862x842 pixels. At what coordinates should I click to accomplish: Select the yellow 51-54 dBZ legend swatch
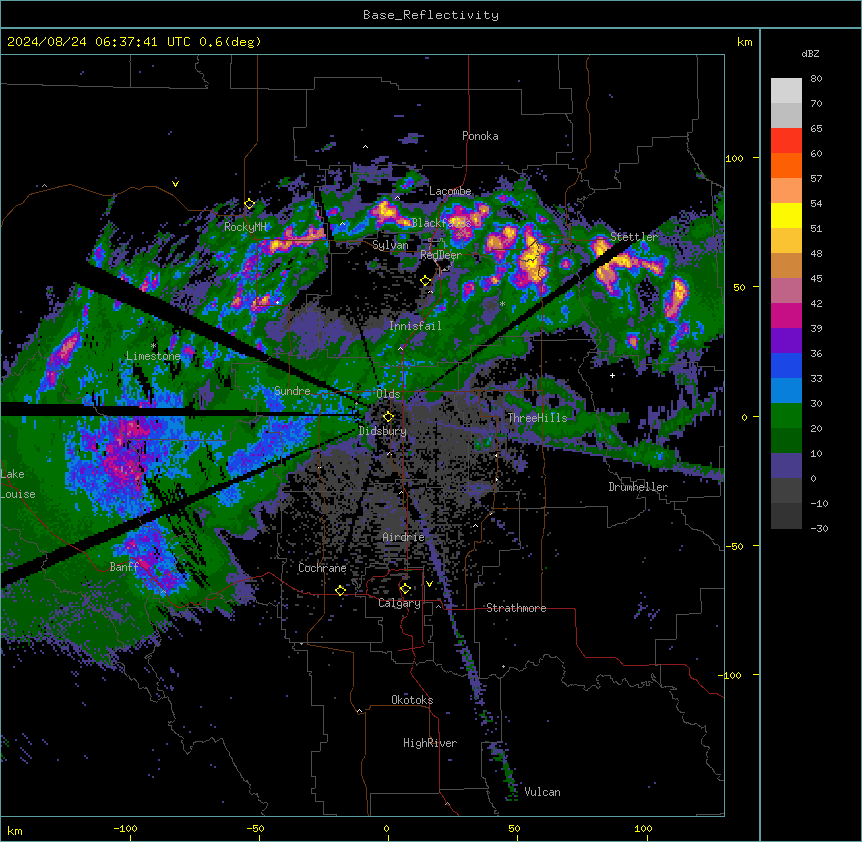click(x=786, y=215)
